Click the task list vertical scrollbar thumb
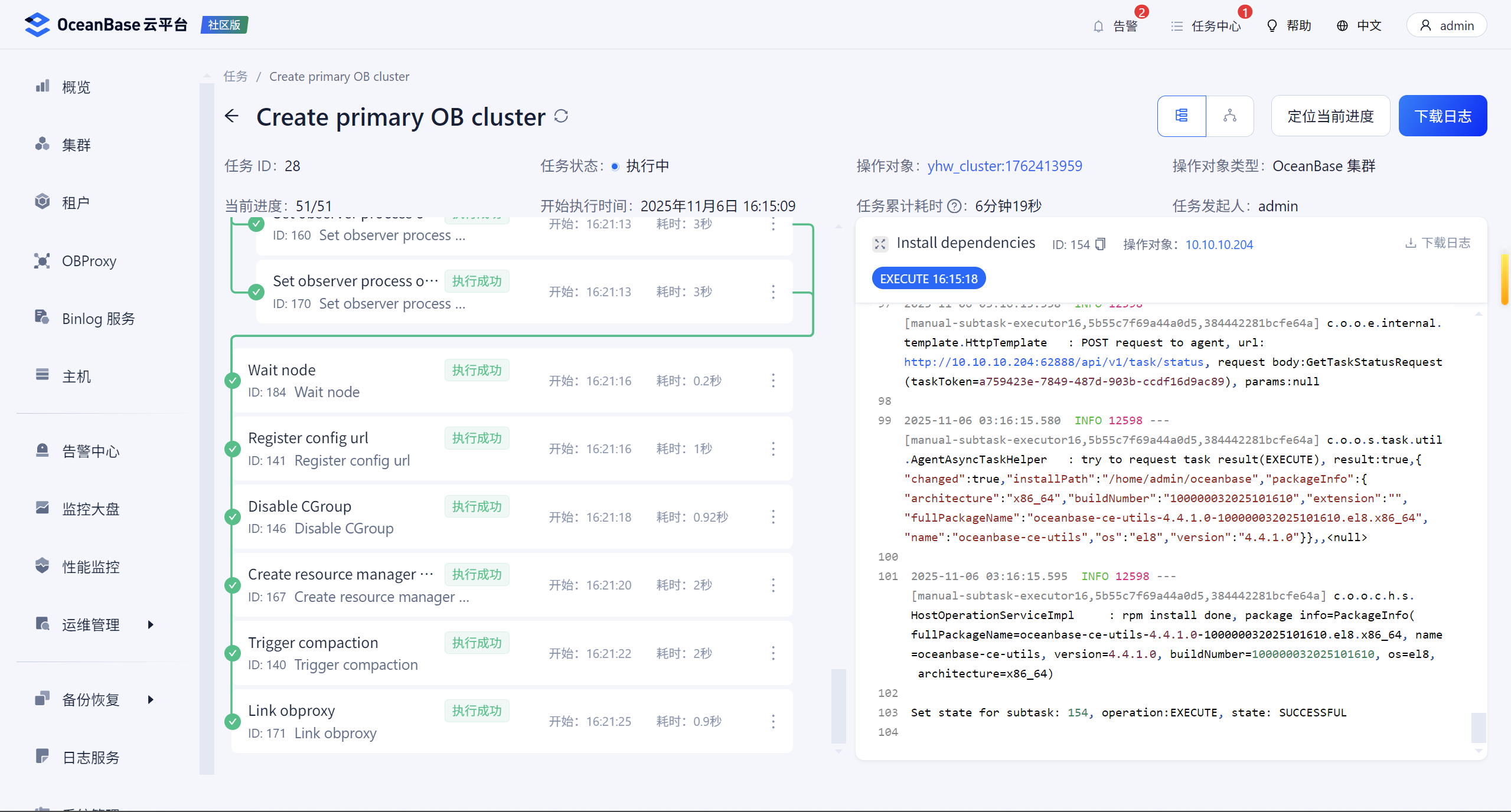 click(x=838, y=706)
